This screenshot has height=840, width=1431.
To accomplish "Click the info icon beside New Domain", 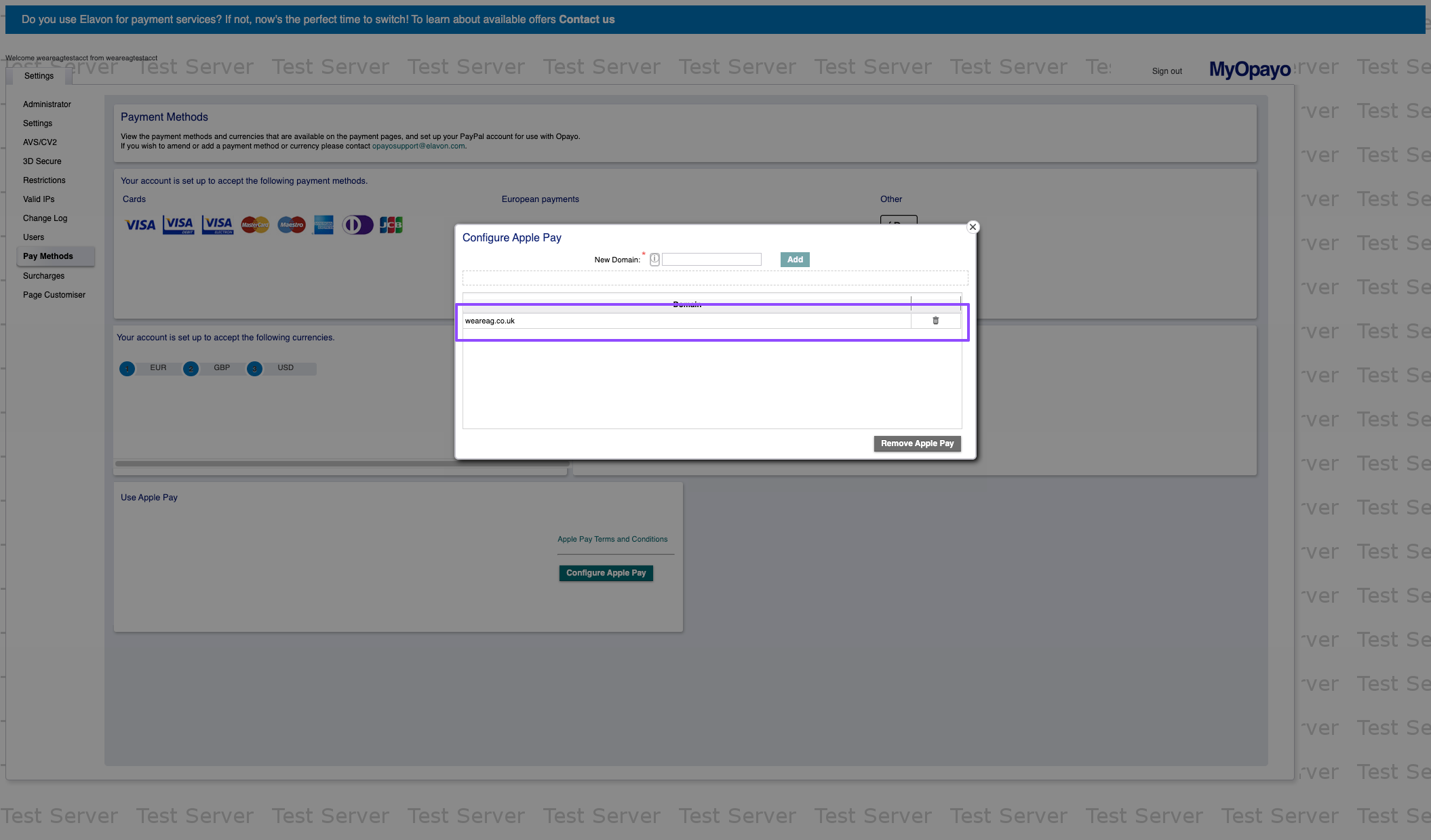I will 654,260.
